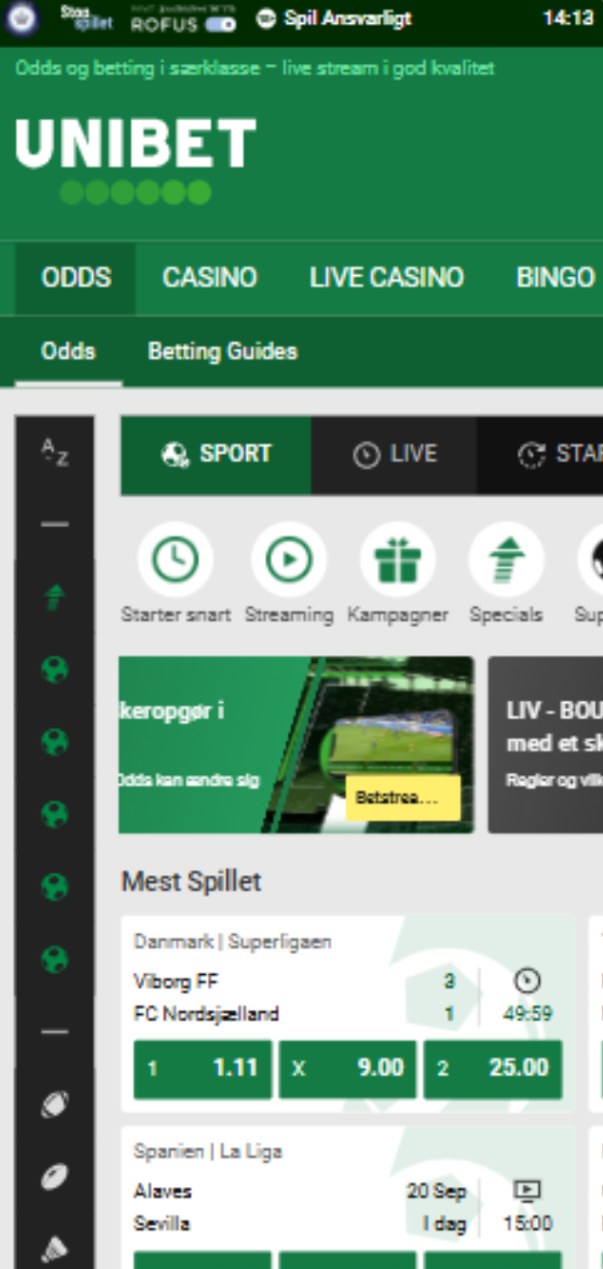Select the SPORT tab
603x1269 pixels.
(x=216, y=454)
